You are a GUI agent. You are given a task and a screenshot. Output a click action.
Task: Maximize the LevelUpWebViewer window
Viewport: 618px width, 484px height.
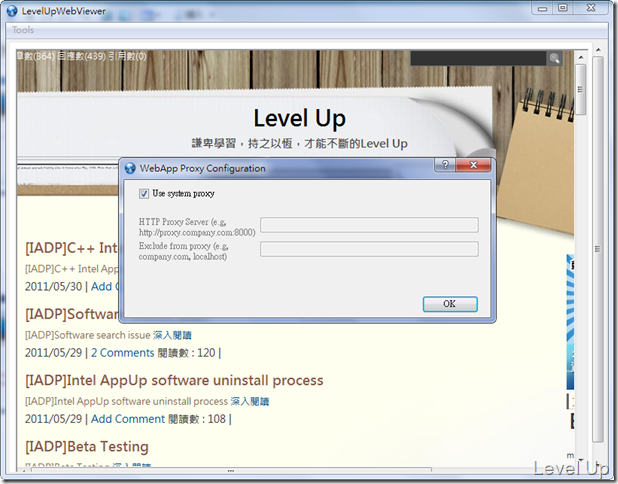click(563, 8)
